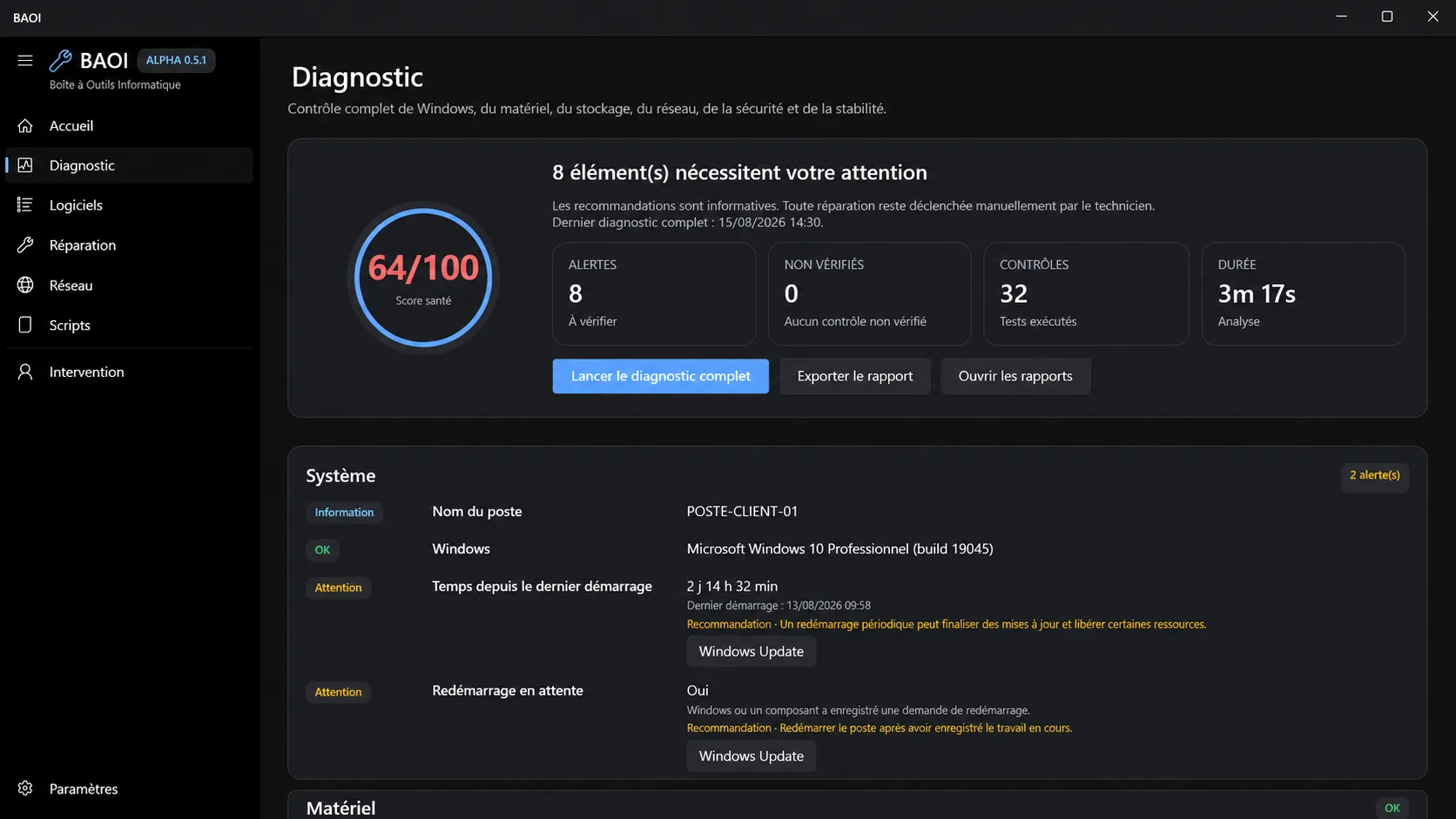This screenshot has height=819, width=1456.
Task: Click the Redémarrer le poste recommendation text
Action: pyautogui.click(x=880, y=728)
